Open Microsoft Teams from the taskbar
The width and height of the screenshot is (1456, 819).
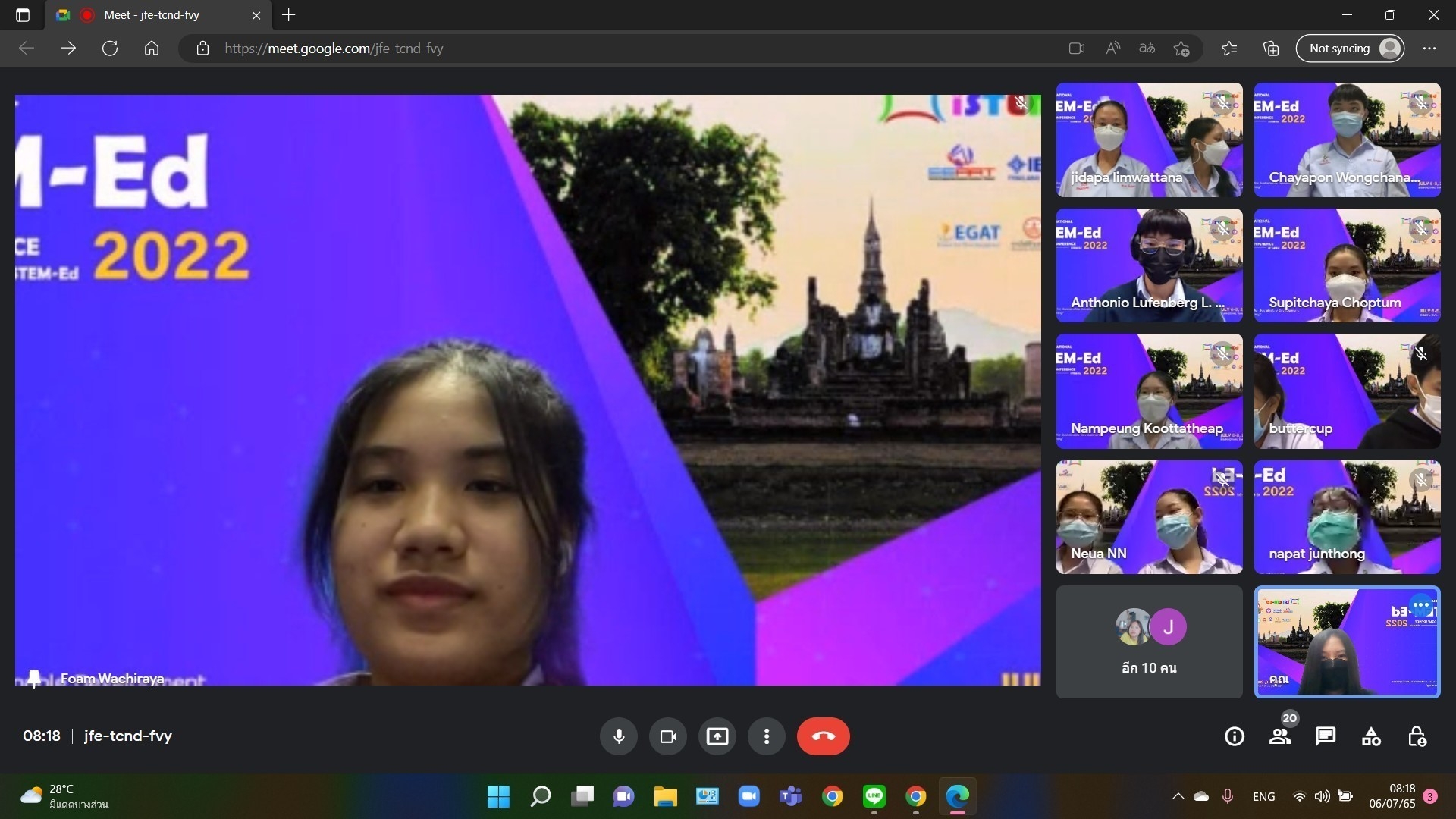[791, 796]
